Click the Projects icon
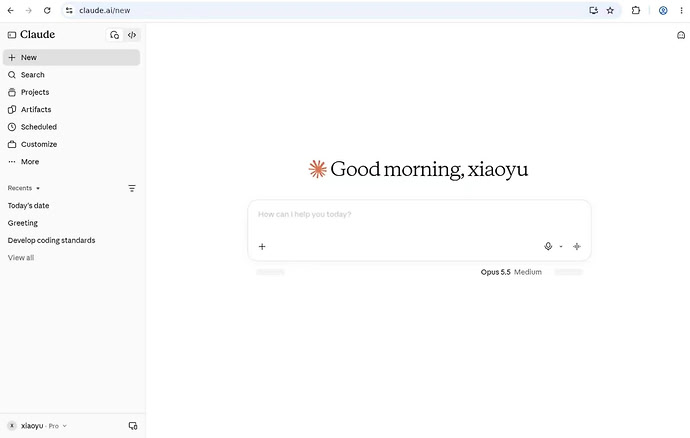The image size is (690, 438). pyautogui.click(x=12, y=92)
